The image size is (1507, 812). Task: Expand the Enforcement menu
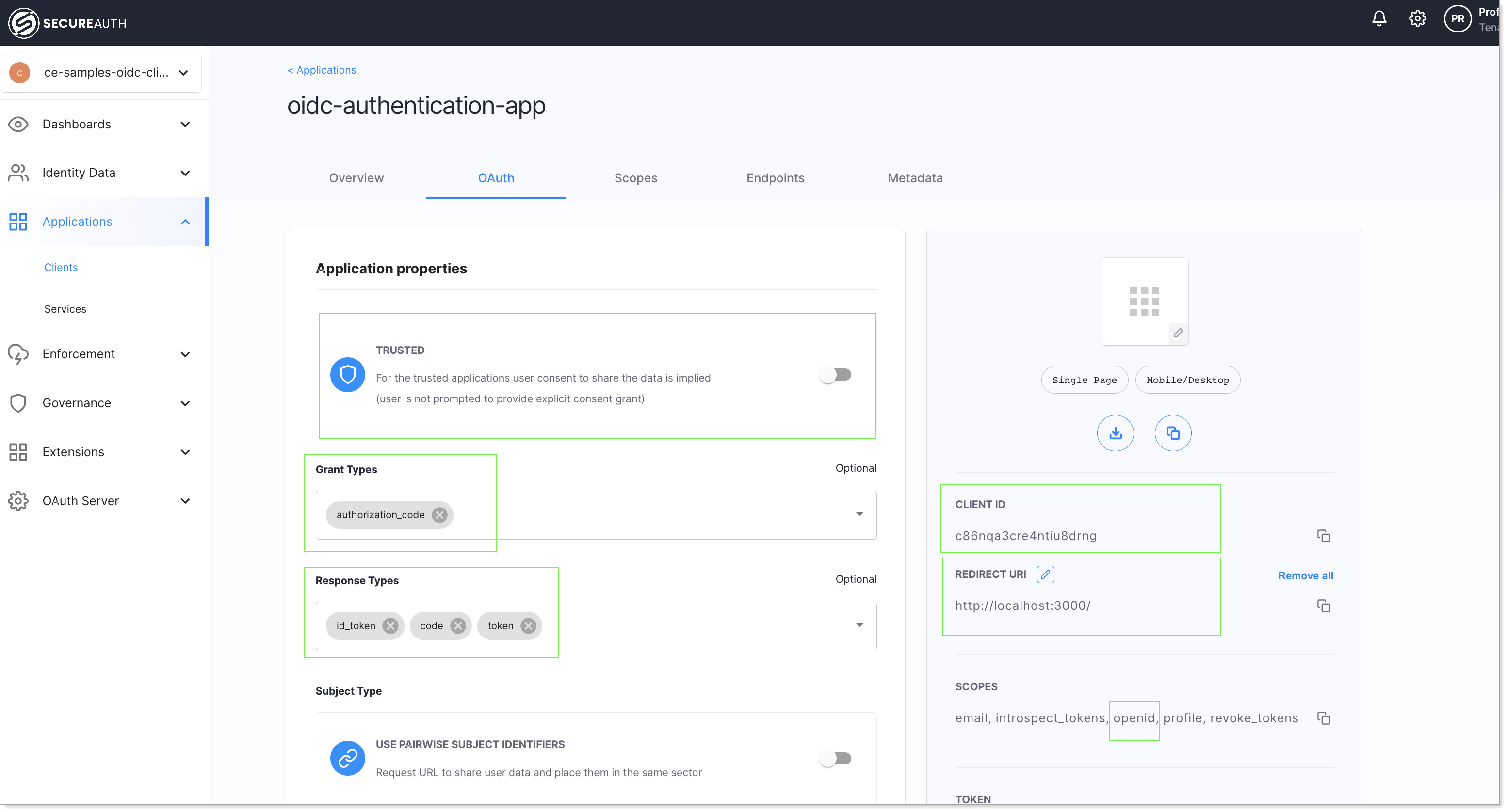click(185, 354)
